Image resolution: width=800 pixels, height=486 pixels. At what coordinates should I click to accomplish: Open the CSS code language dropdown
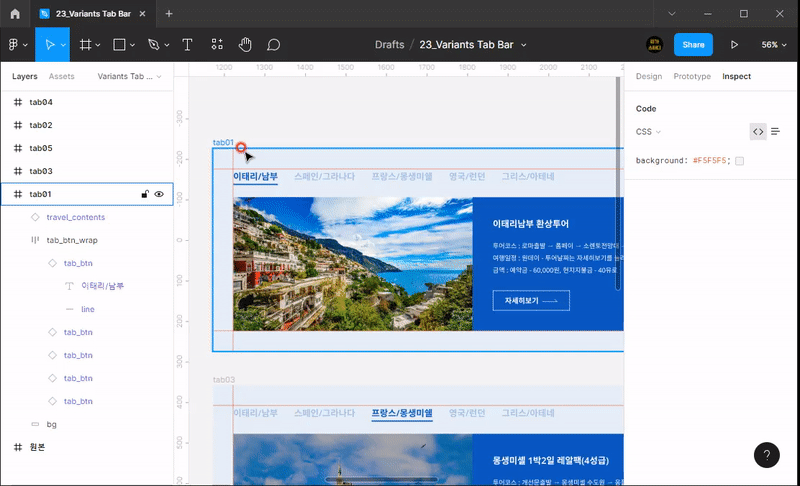[648, 132]
